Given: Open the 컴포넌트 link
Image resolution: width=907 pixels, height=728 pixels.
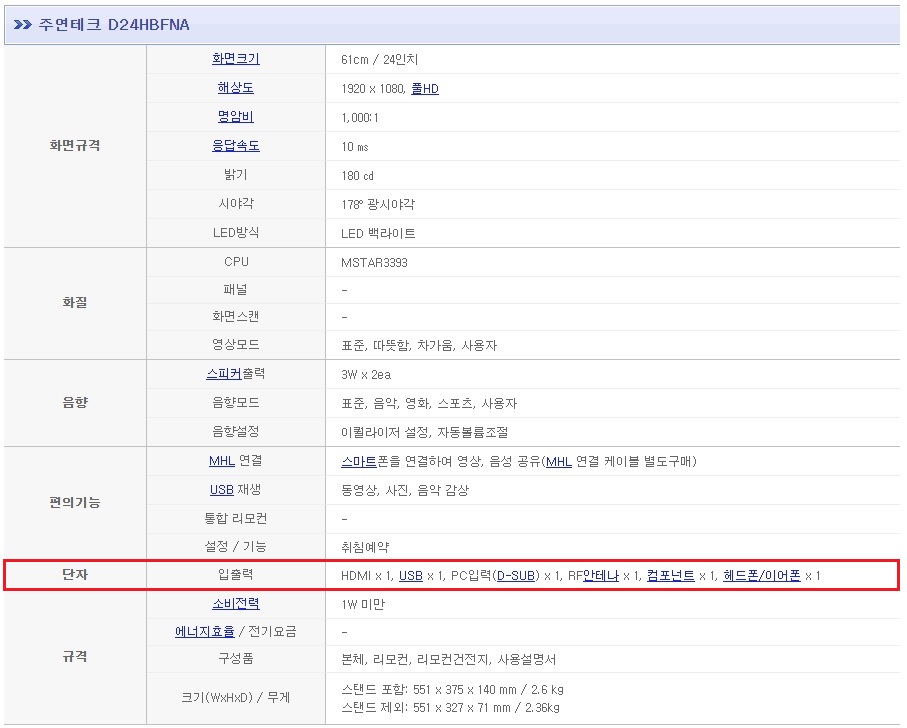Looking at the screenshot, I should click(670, 576).
